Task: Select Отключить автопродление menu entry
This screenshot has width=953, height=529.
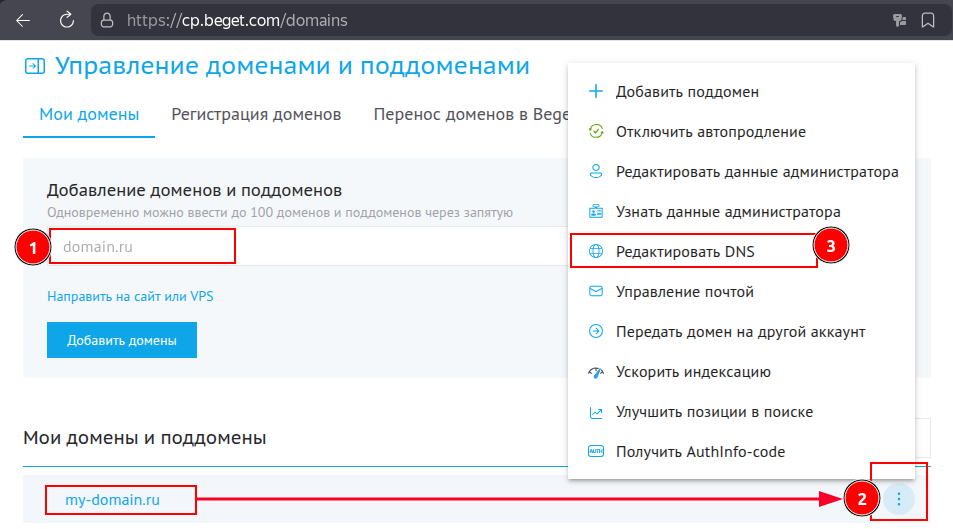Action: (x=741, y=132)
